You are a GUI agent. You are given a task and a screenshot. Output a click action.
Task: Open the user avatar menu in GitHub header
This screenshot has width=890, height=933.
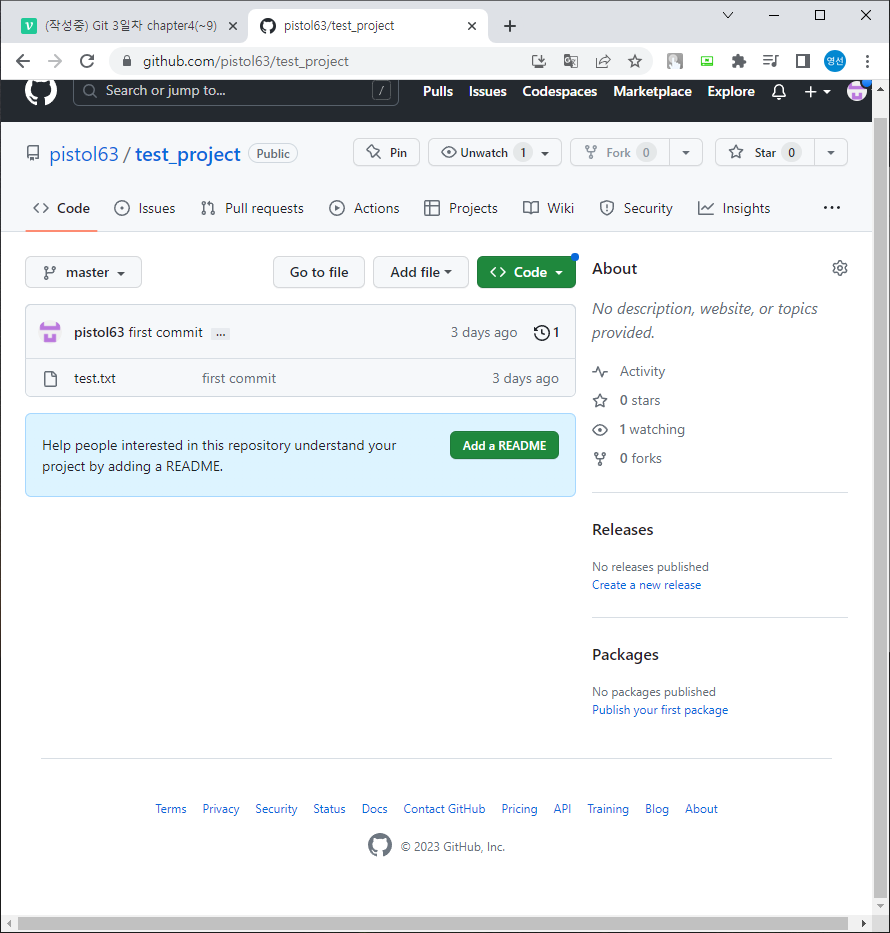click(857, 92)
